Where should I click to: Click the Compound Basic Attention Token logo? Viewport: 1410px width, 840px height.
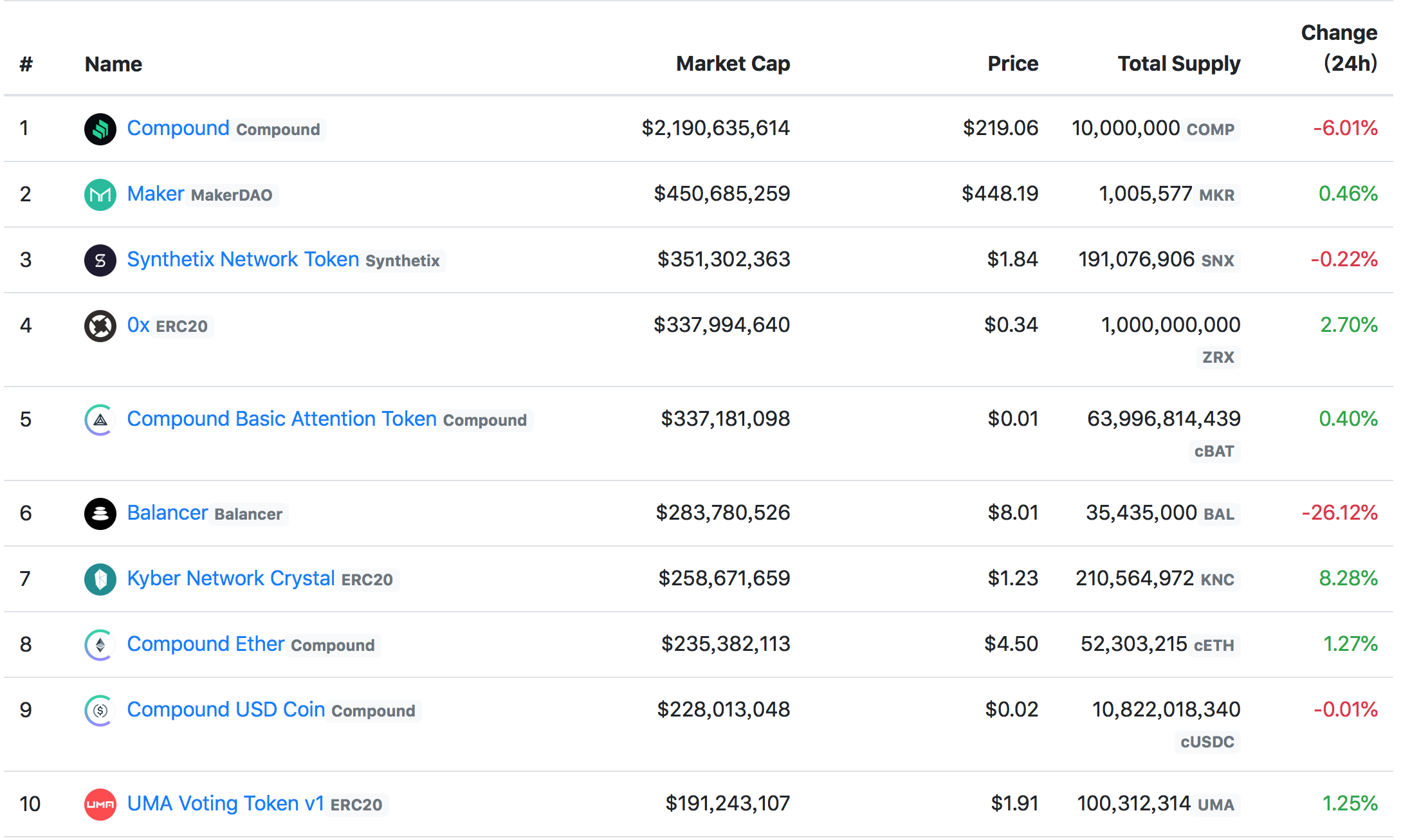pyautogui.click(x=100, y=419)
